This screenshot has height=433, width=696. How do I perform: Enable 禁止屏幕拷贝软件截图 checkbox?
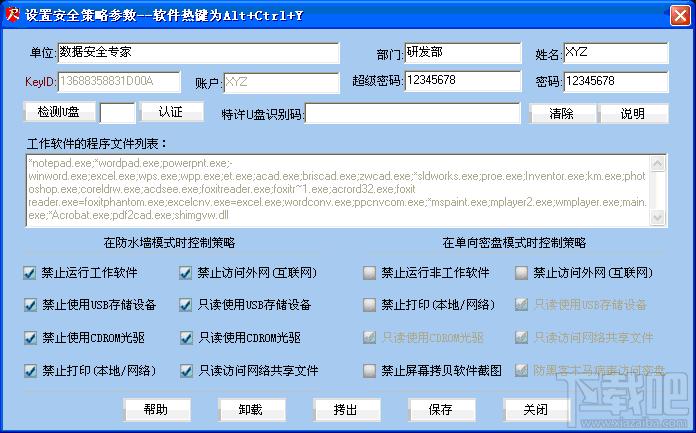pyautogui.click(x=369, y=371)
